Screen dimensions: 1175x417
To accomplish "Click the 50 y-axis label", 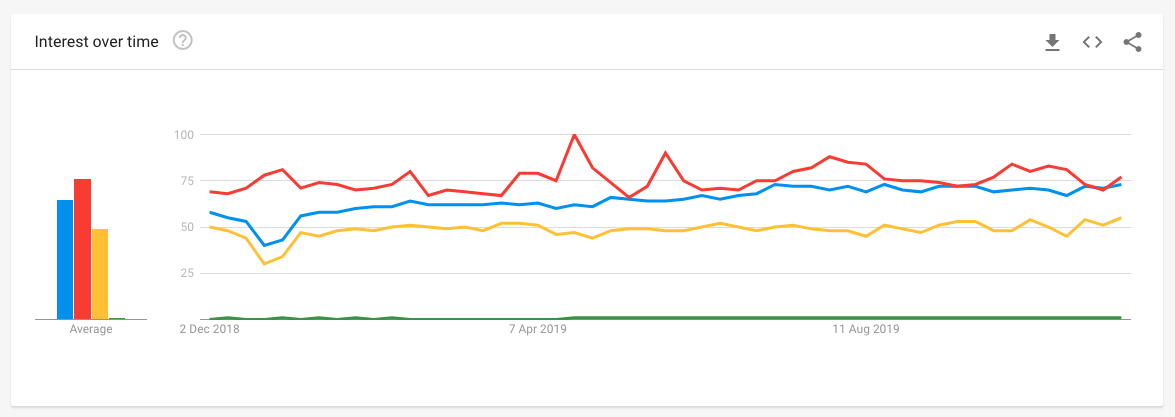I will coord(185,227).
